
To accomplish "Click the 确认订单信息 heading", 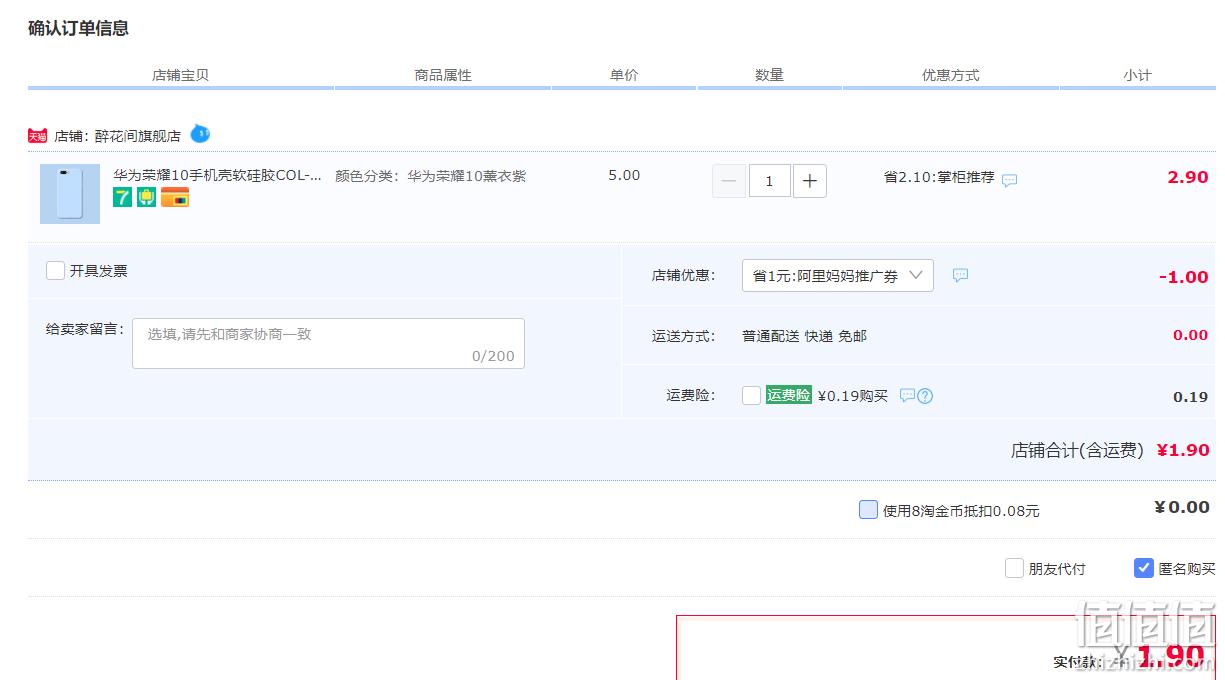I will (x=78, y=28).
